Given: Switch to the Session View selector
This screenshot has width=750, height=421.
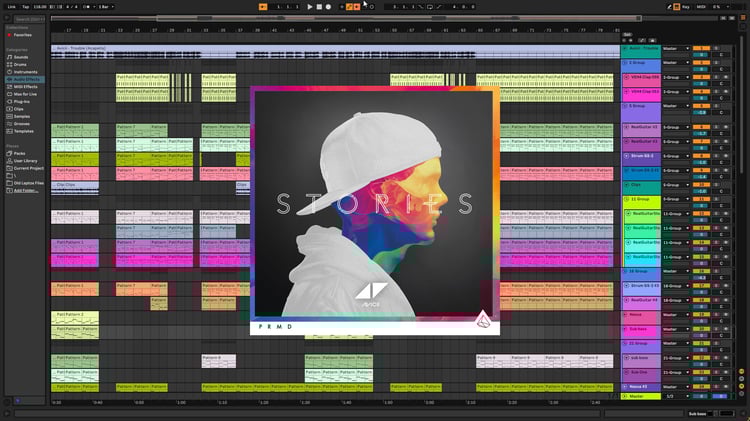Looking at the screenshot, I should pos(743,25).
